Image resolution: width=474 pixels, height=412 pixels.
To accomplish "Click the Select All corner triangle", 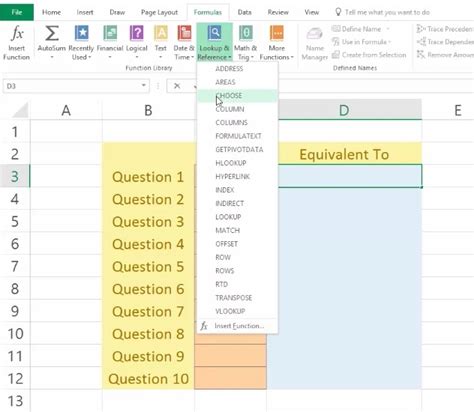I will [21, 110].
